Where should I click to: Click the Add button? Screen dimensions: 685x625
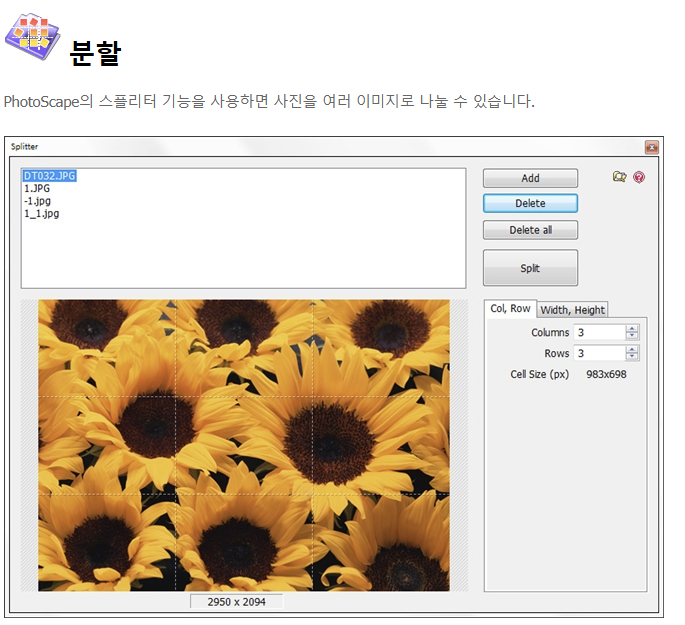coord(530,178)
